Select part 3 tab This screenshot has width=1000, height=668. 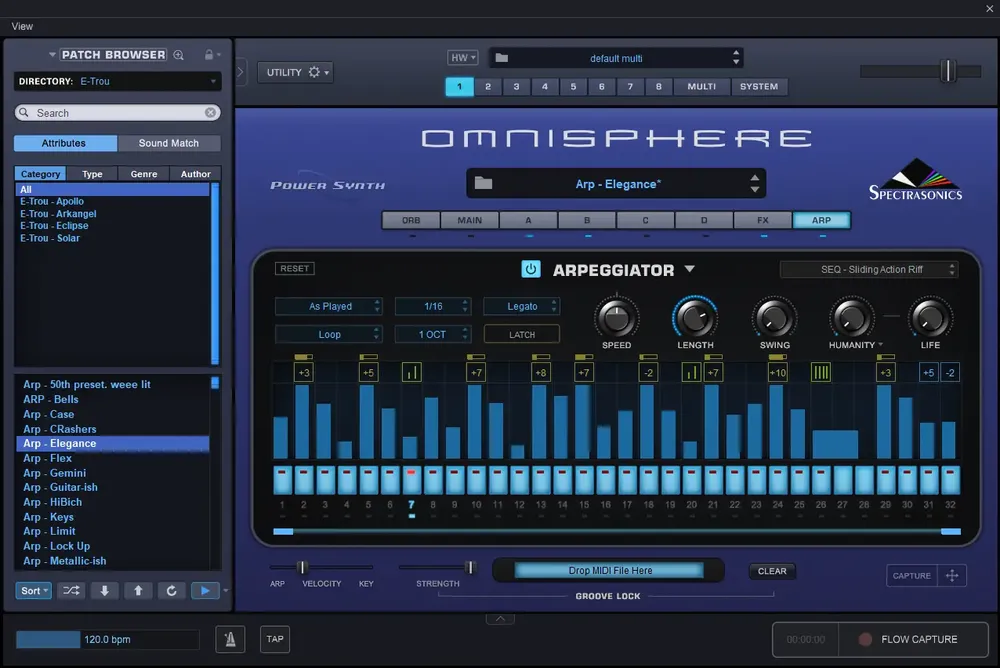pos(516,87)
